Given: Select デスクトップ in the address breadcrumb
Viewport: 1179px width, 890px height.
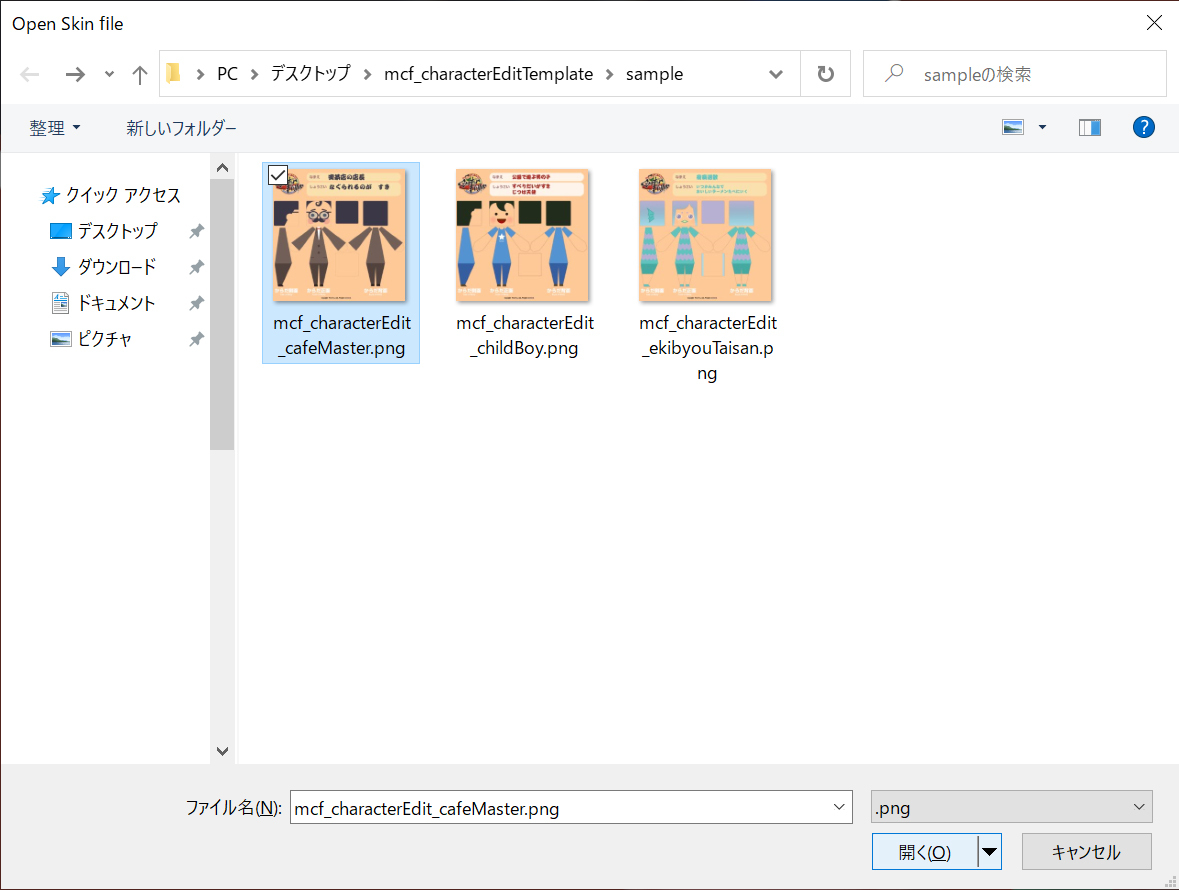Looking at the screenshot, I should [311, 74].
